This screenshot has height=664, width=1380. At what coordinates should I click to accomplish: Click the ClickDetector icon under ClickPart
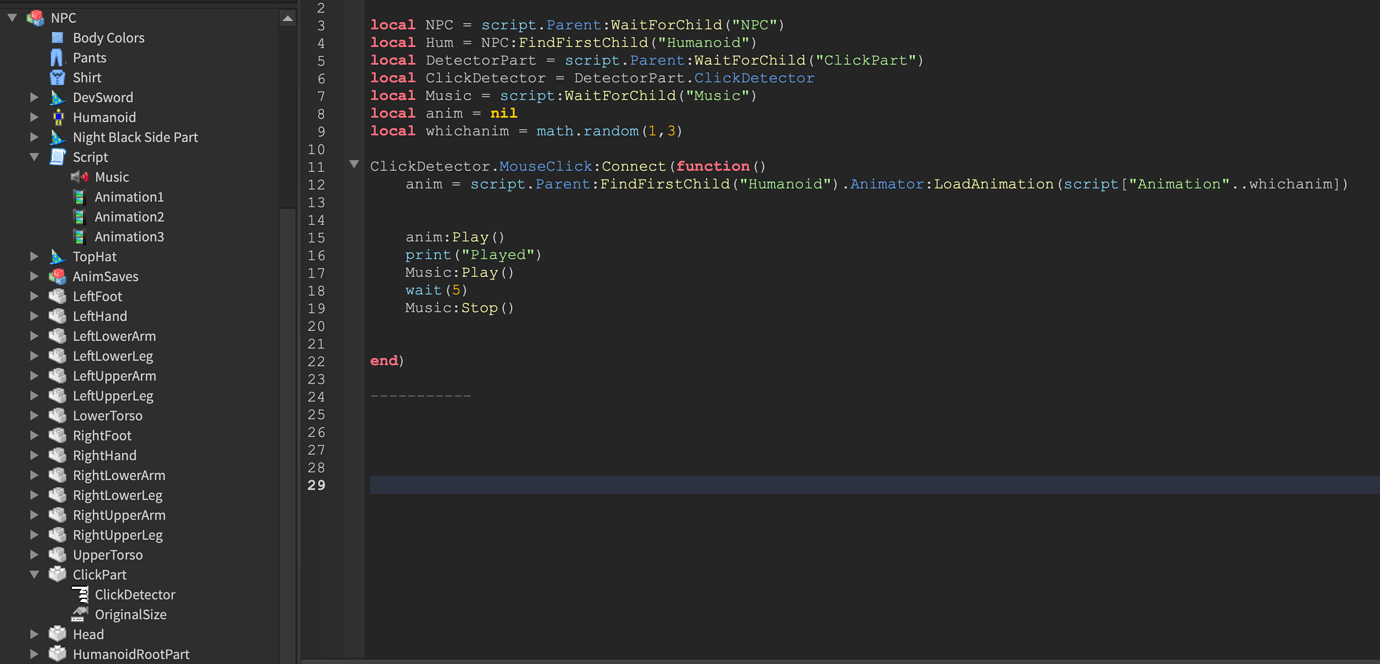(x=82, y=594)
